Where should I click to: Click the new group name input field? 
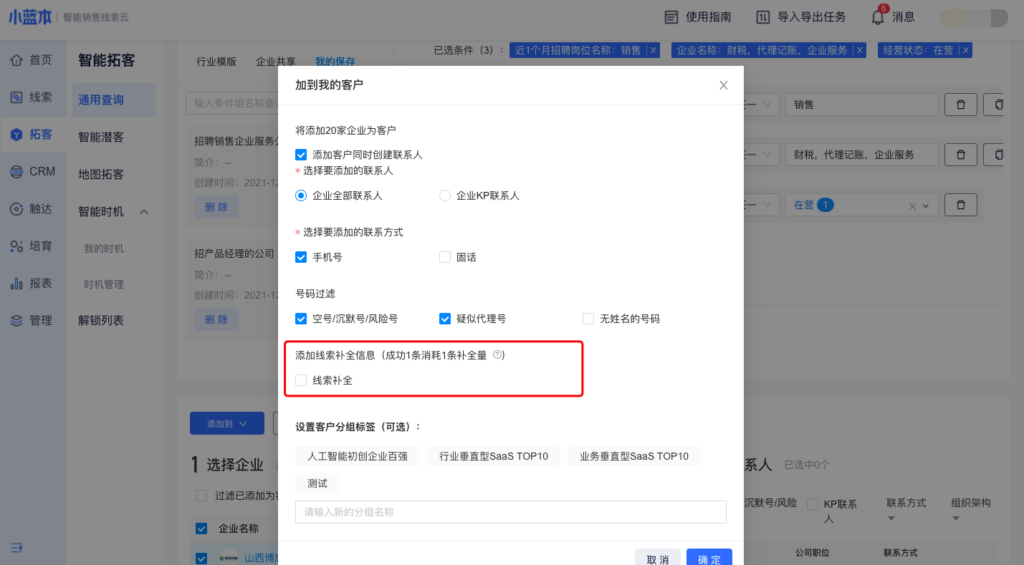[x=510, y=512]
